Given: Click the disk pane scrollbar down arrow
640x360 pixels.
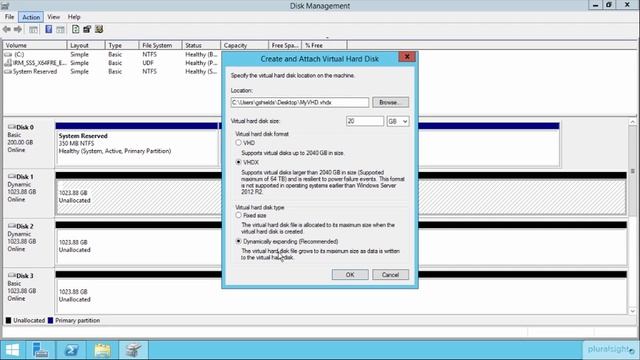Looking at the screenshot, I should (633, 311).
